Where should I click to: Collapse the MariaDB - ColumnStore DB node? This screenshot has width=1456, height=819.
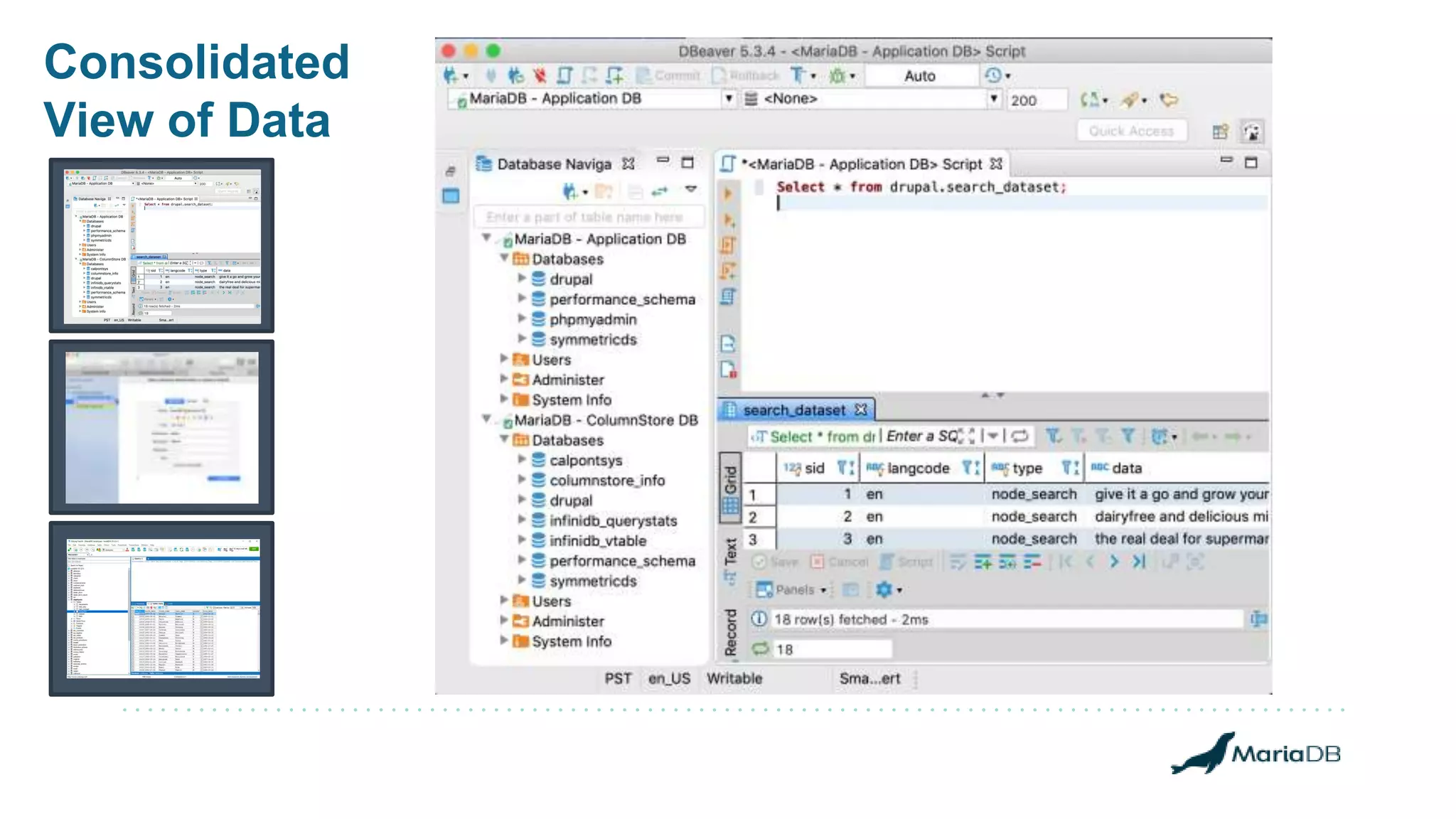[487, 419]
